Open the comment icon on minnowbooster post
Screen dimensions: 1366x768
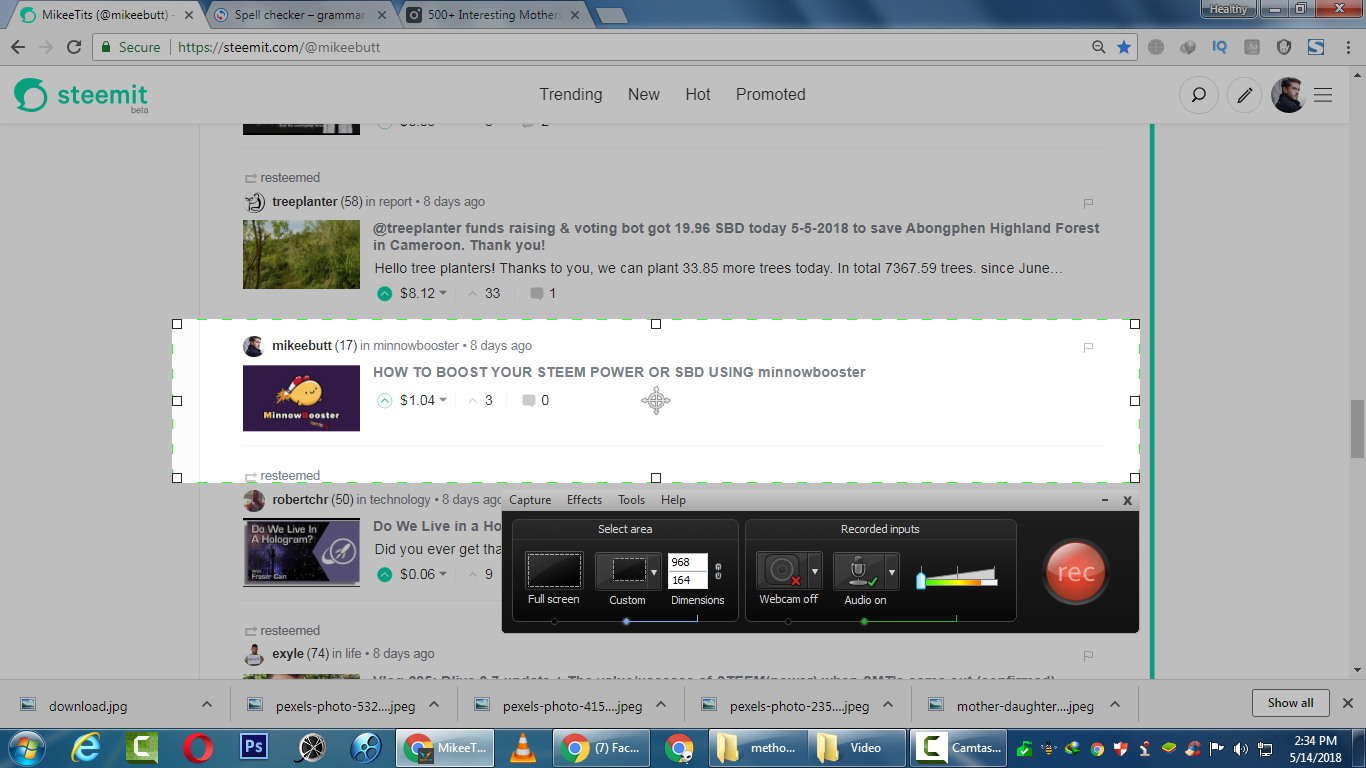pos(529,401)
